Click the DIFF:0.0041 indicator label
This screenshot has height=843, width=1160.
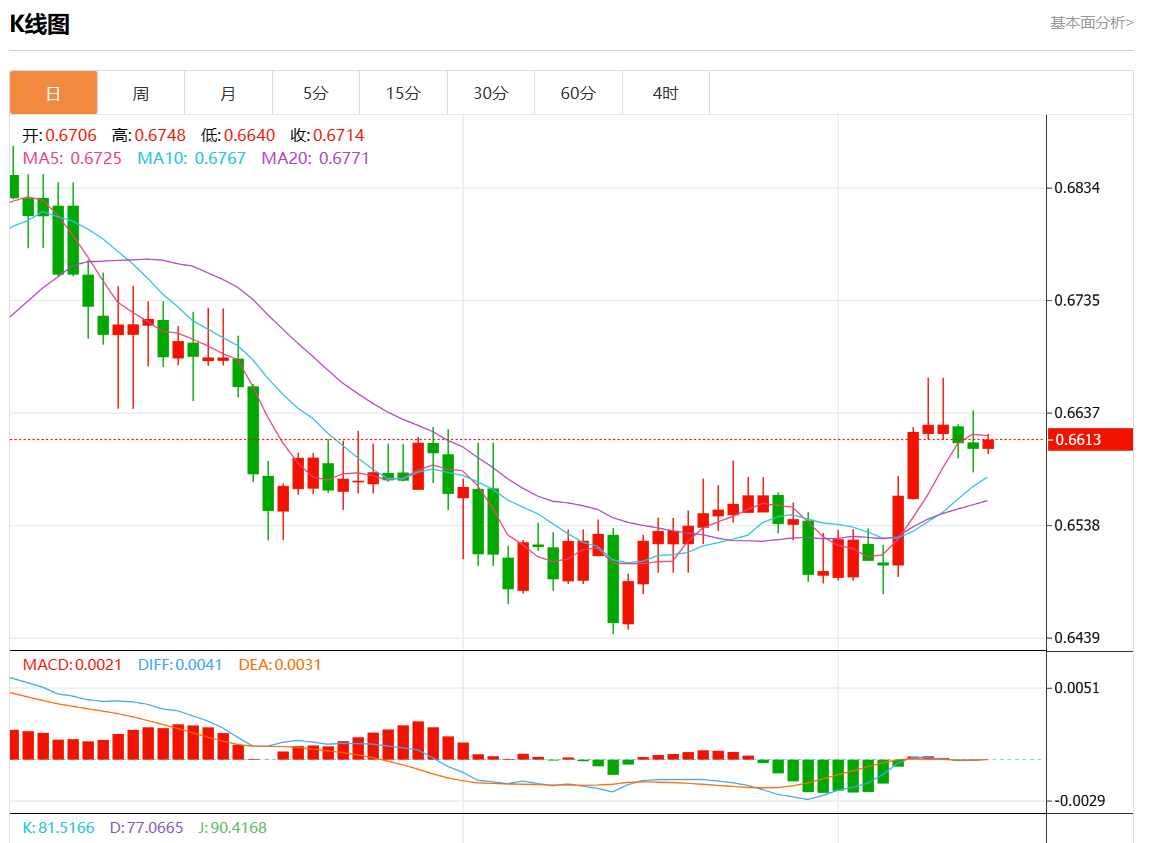180,665
